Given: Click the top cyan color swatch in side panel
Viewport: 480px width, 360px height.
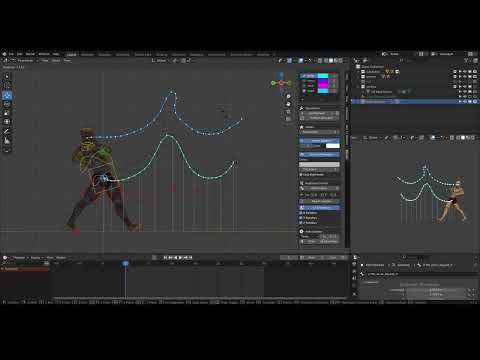Looking at the screenshot, I should click(x=323, y=76).
